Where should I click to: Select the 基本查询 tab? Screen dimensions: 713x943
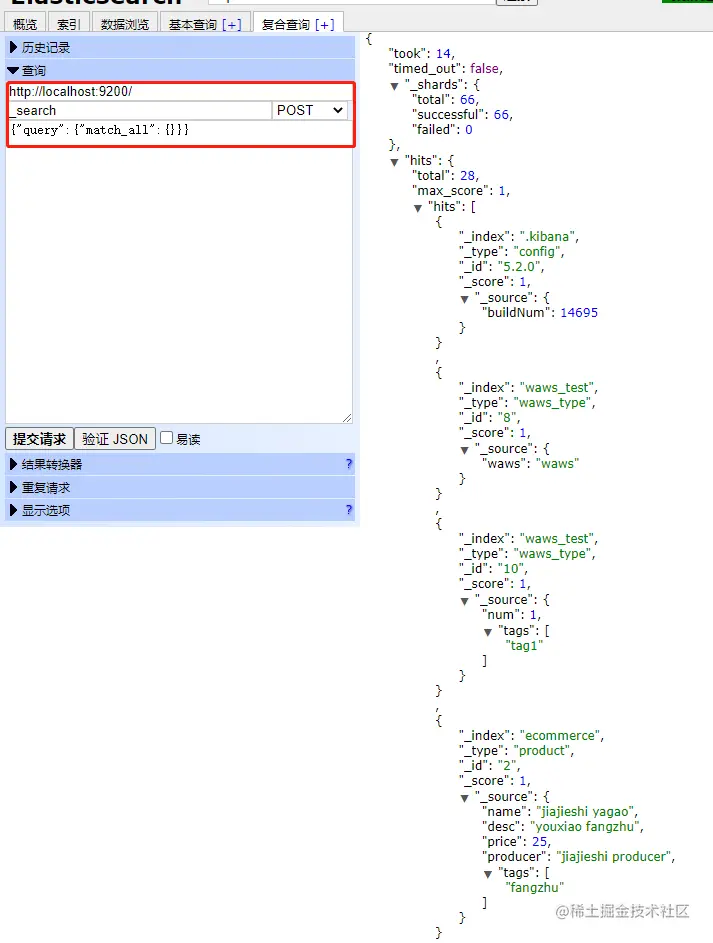click(x=192, y=24)
